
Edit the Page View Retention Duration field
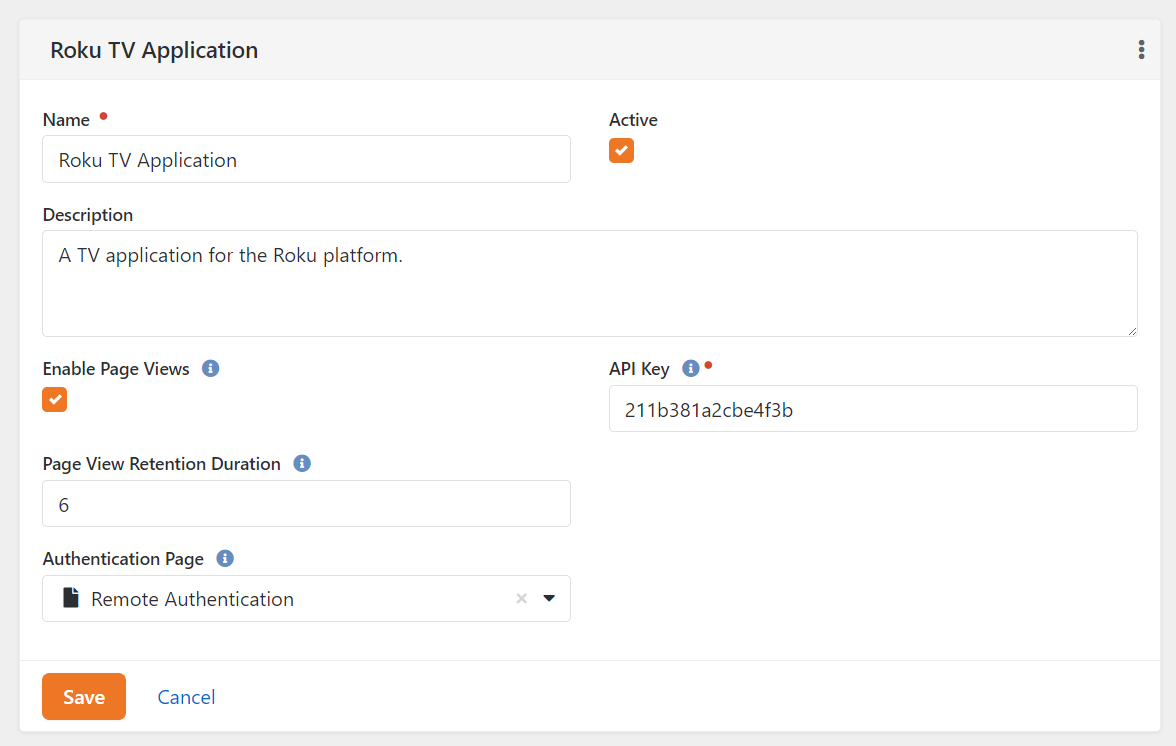[306, 503]
